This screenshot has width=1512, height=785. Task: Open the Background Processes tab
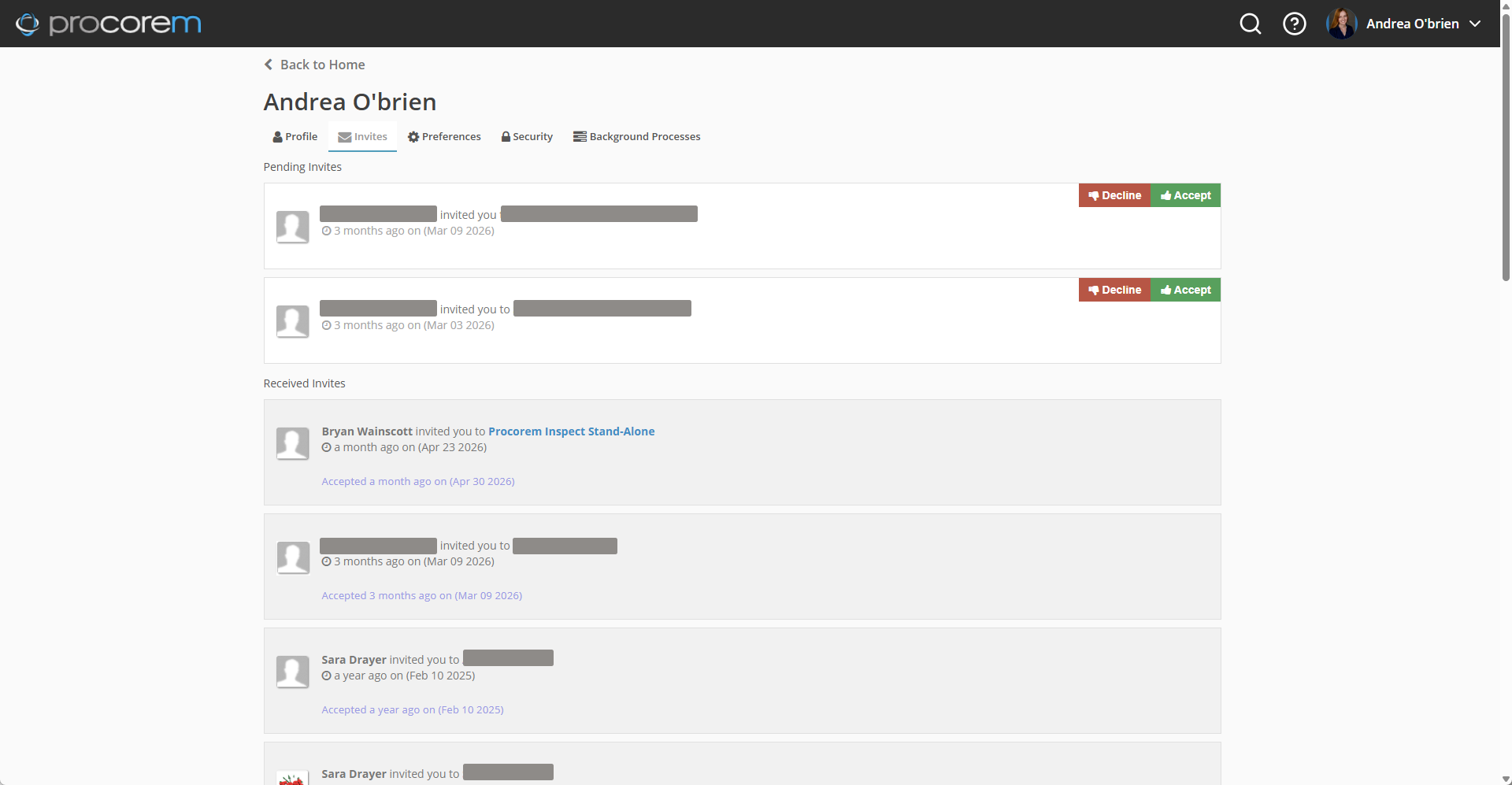coord(636,136)
